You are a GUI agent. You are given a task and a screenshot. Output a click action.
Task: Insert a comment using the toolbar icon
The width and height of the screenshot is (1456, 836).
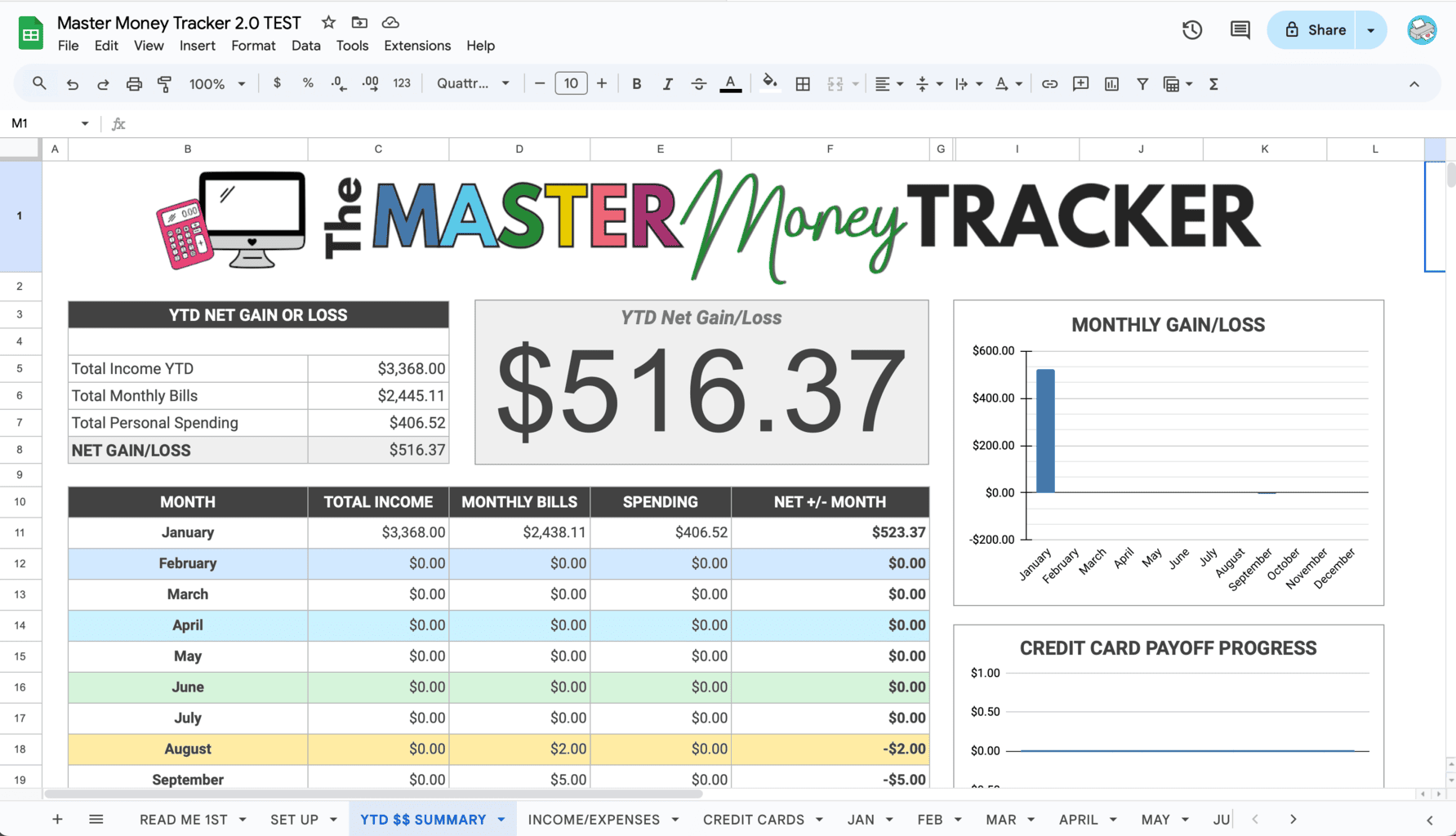point(1080,83)
